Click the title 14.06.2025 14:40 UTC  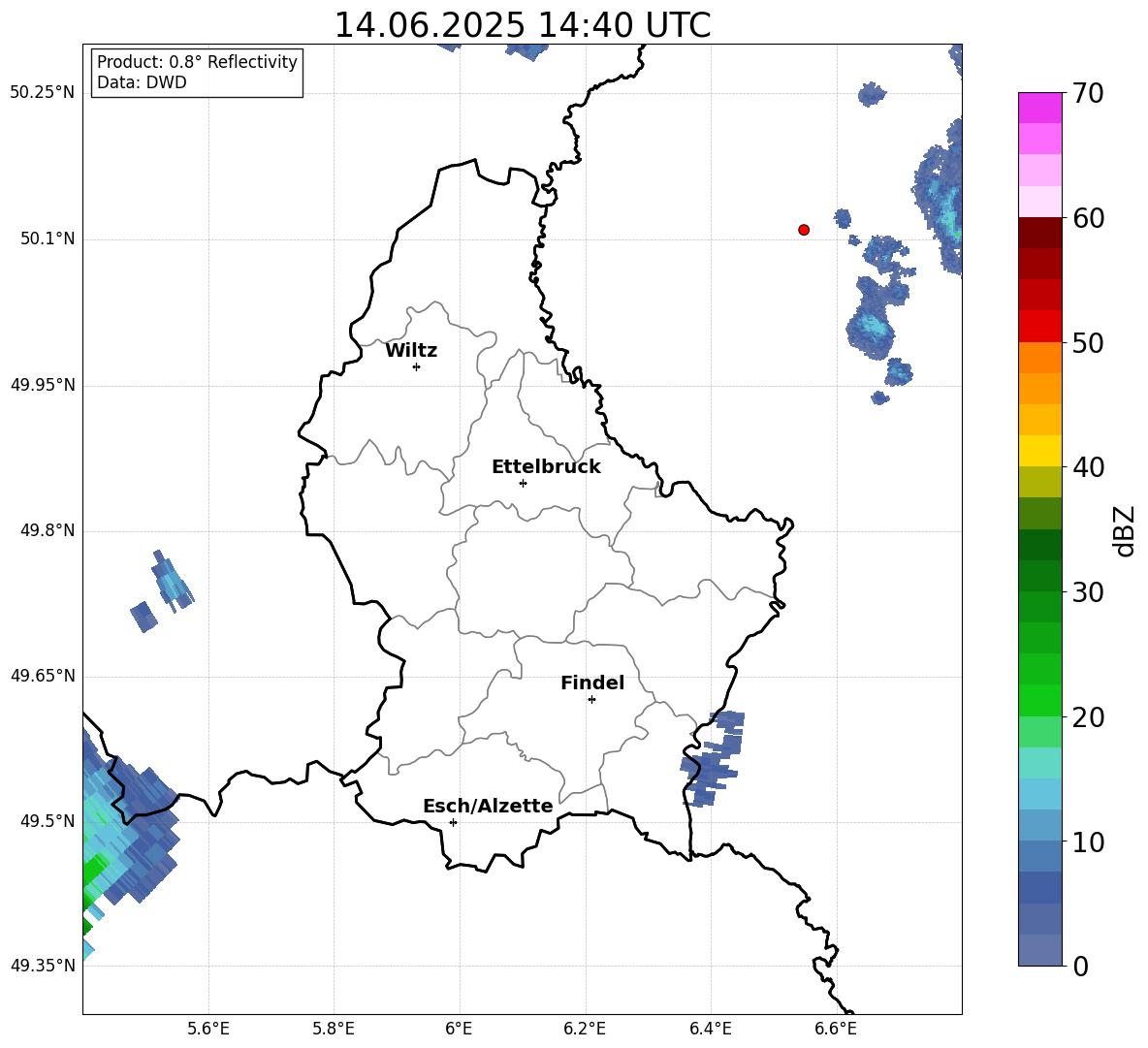coord(523,25)
